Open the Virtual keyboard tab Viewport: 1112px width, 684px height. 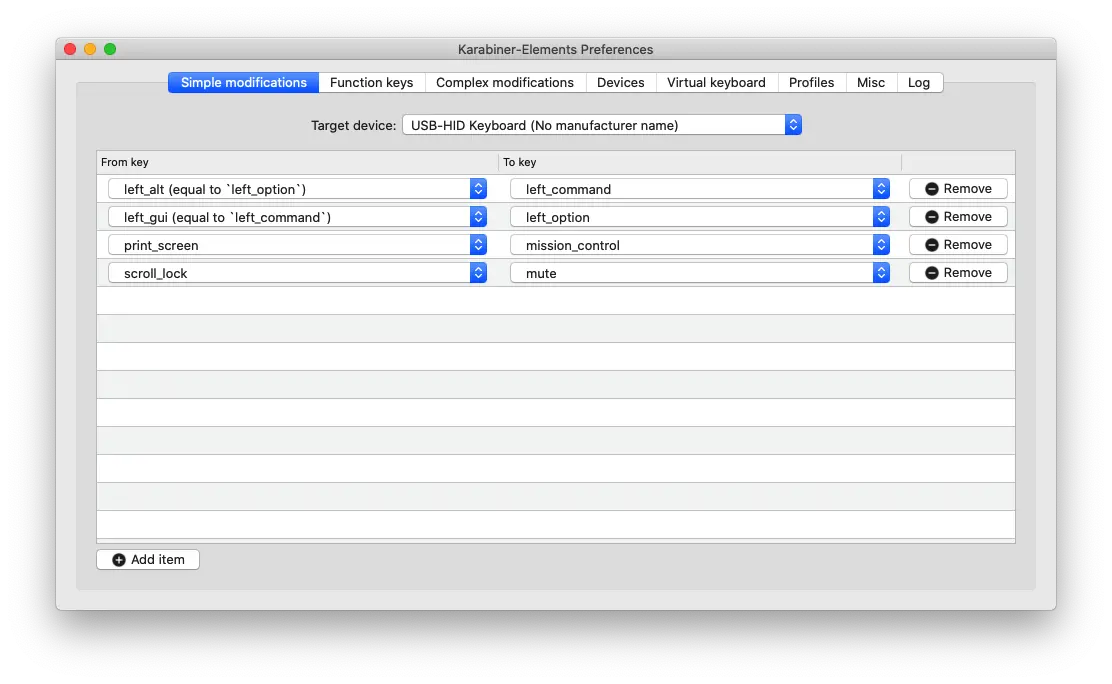(716, 82)
